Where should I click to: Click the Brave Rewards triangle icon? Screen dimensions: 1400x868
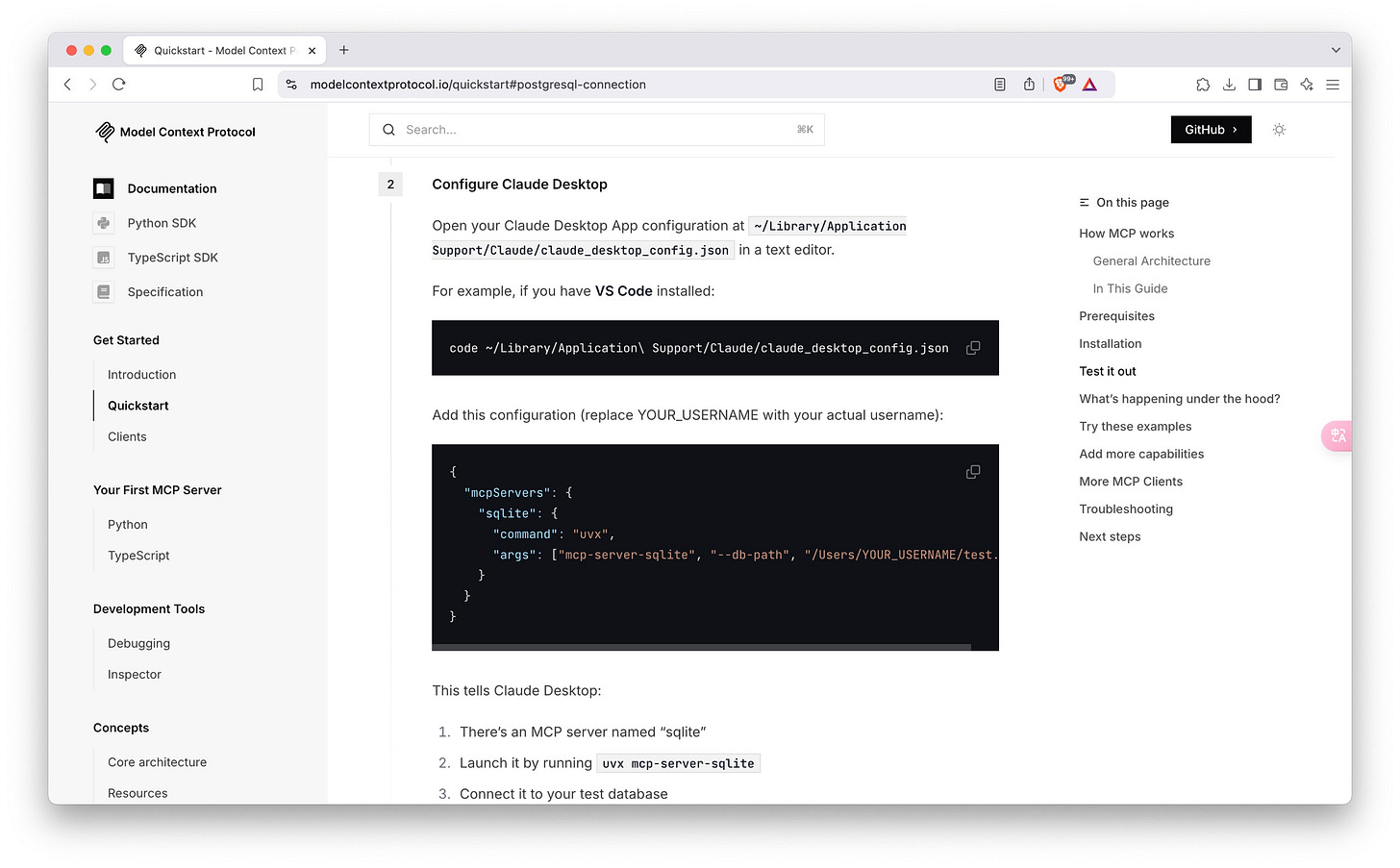[1089, 85]
